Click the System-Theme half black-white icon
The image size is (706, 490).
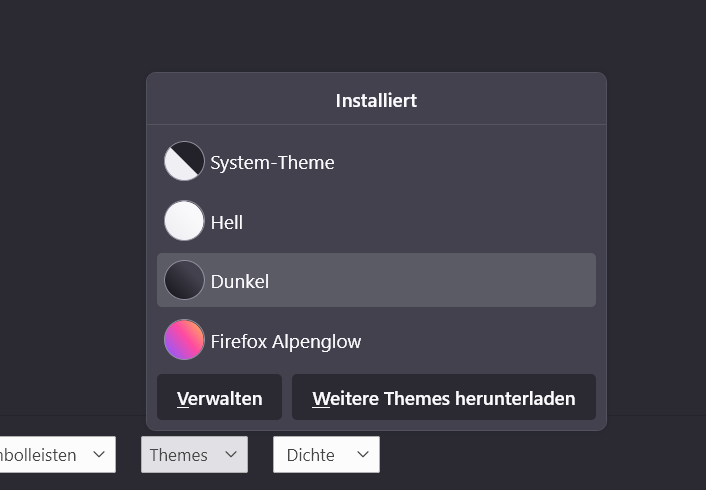pos(184,161)
